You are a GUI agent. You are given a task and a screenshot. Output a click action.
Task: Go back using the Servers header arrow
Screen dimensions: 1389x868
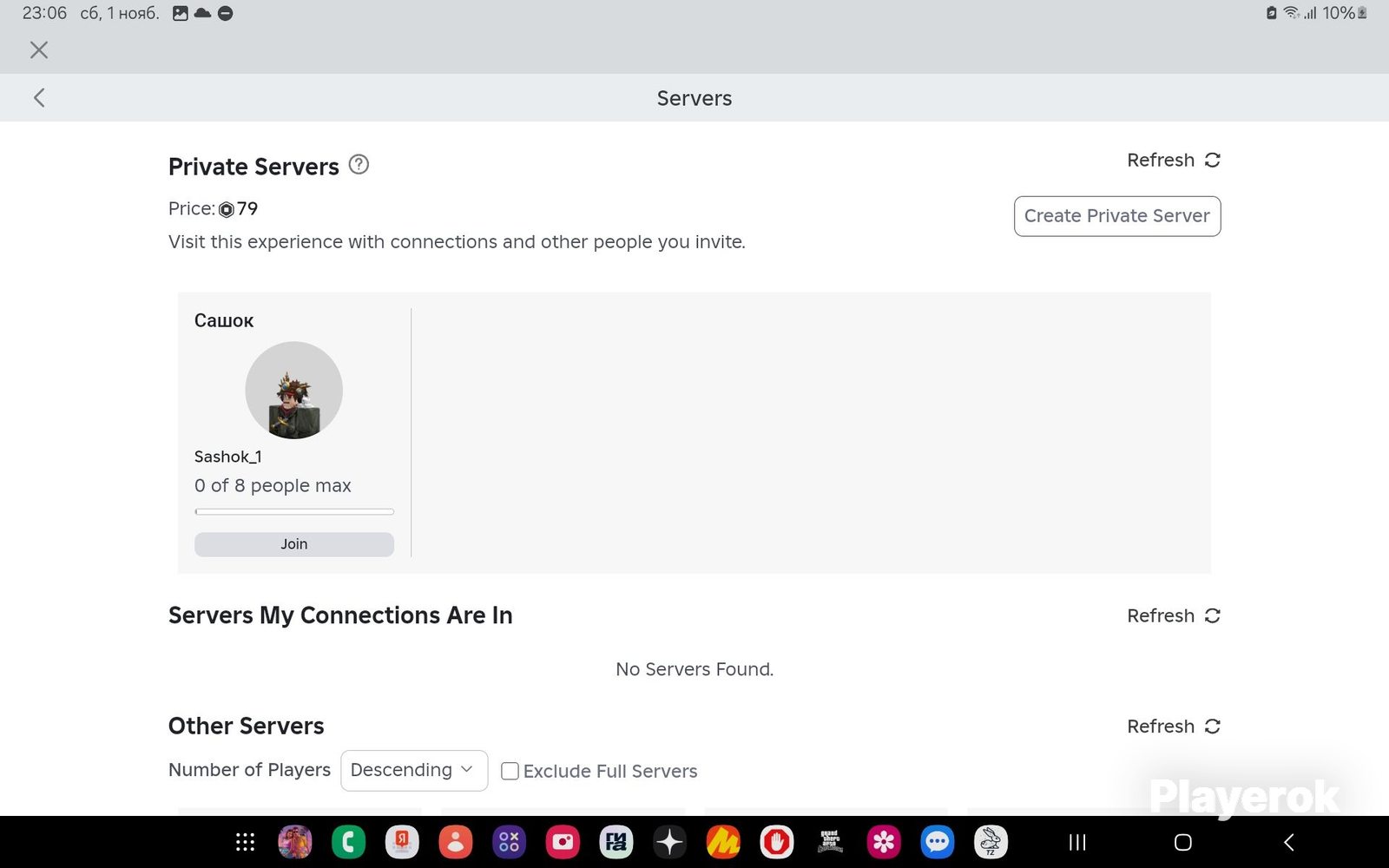39,97
